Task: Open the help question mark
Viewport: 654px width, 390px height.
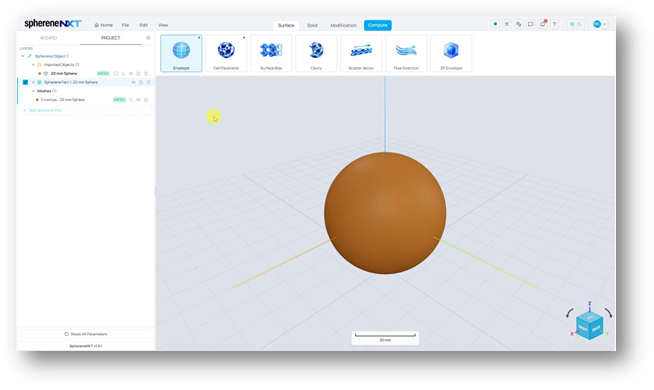Action: point(554,24)
